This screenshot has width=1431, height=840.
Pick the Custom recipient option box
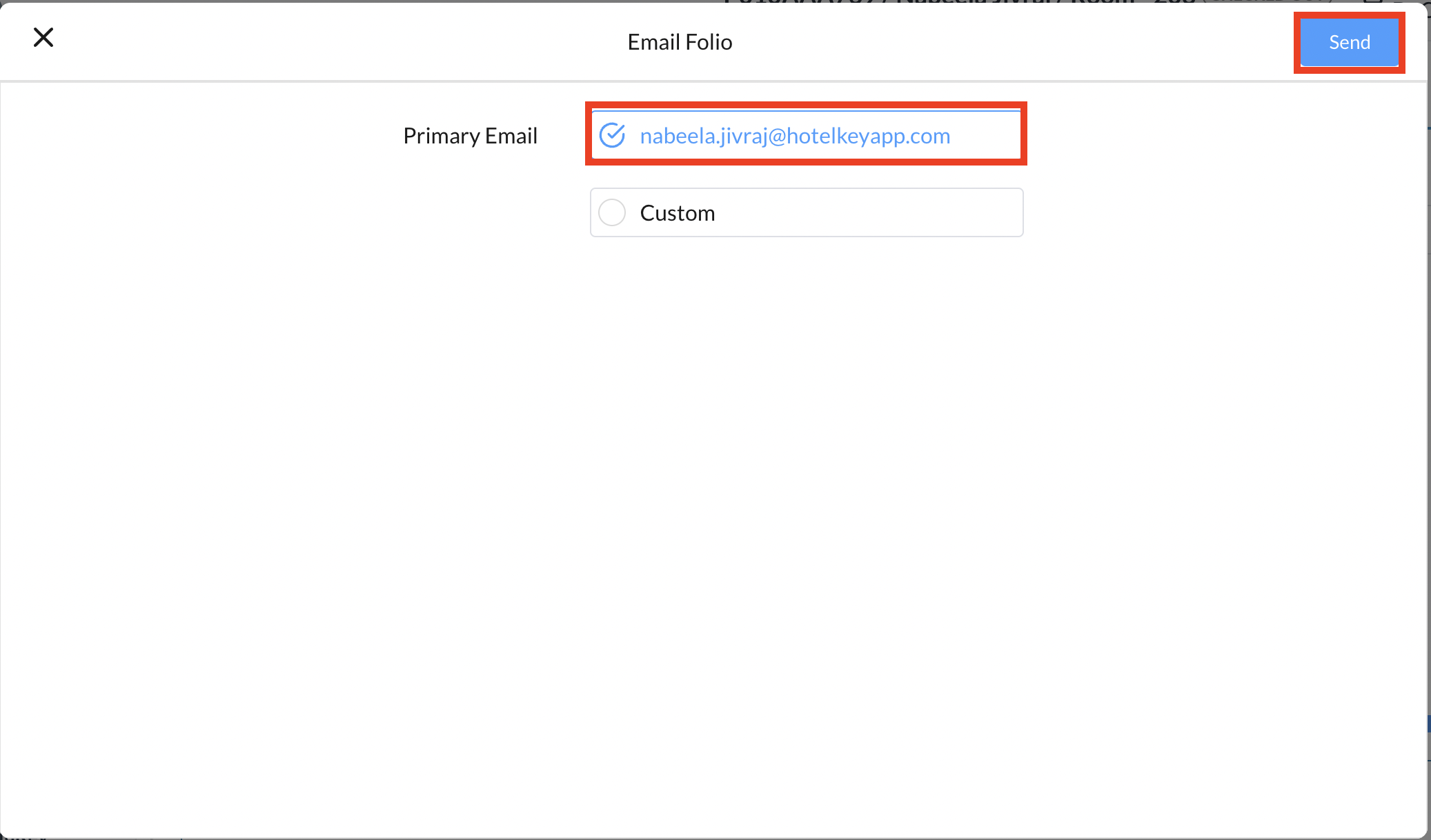tap(806, 212)
